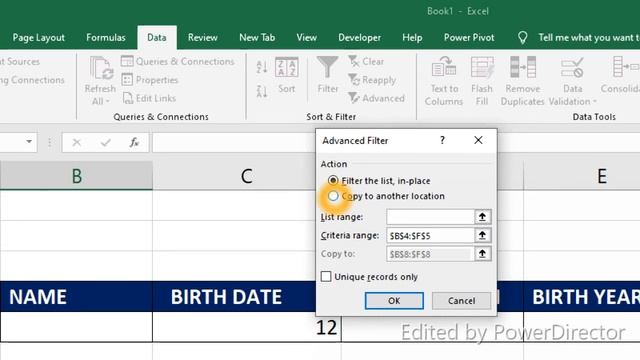The width and height of the screenshot is (640, 360).
Task: Close the Advanced Filter dialog
Action: click(x=478, y=140)
